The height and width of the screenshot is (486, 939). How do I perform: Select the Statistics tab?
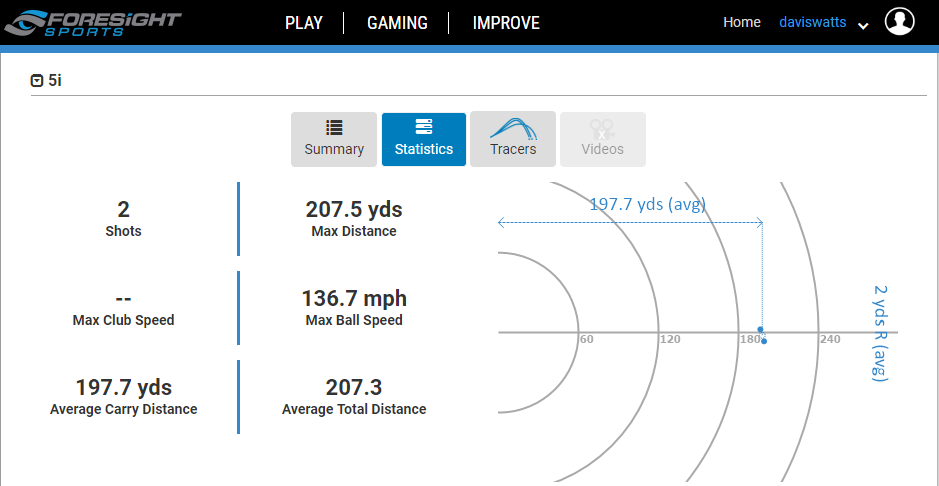[x=424, y=139]
